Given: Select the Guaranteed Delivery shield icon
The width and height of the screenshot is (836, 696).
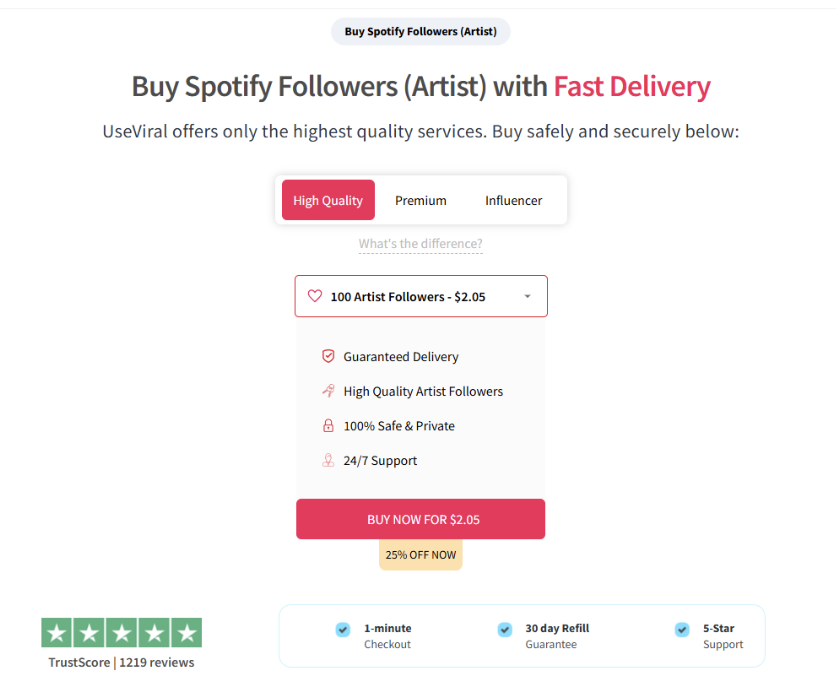Looking at the screenshot, I should point(328,355).
